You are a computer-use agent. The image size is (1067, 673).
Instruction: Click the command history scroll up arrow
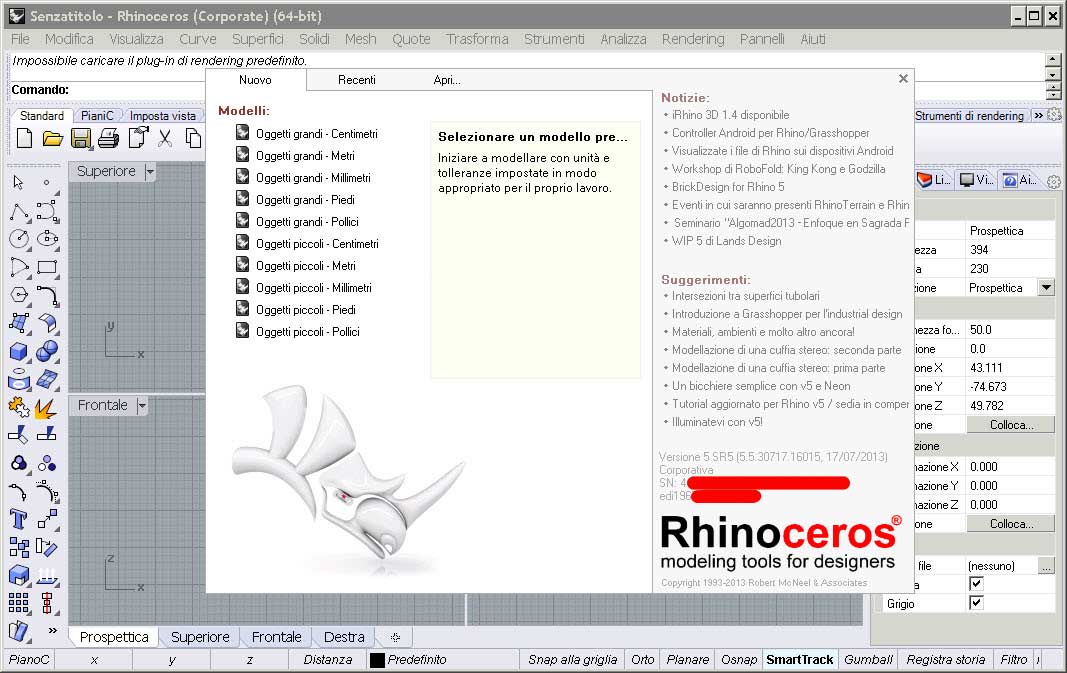tap(1053, 60)
